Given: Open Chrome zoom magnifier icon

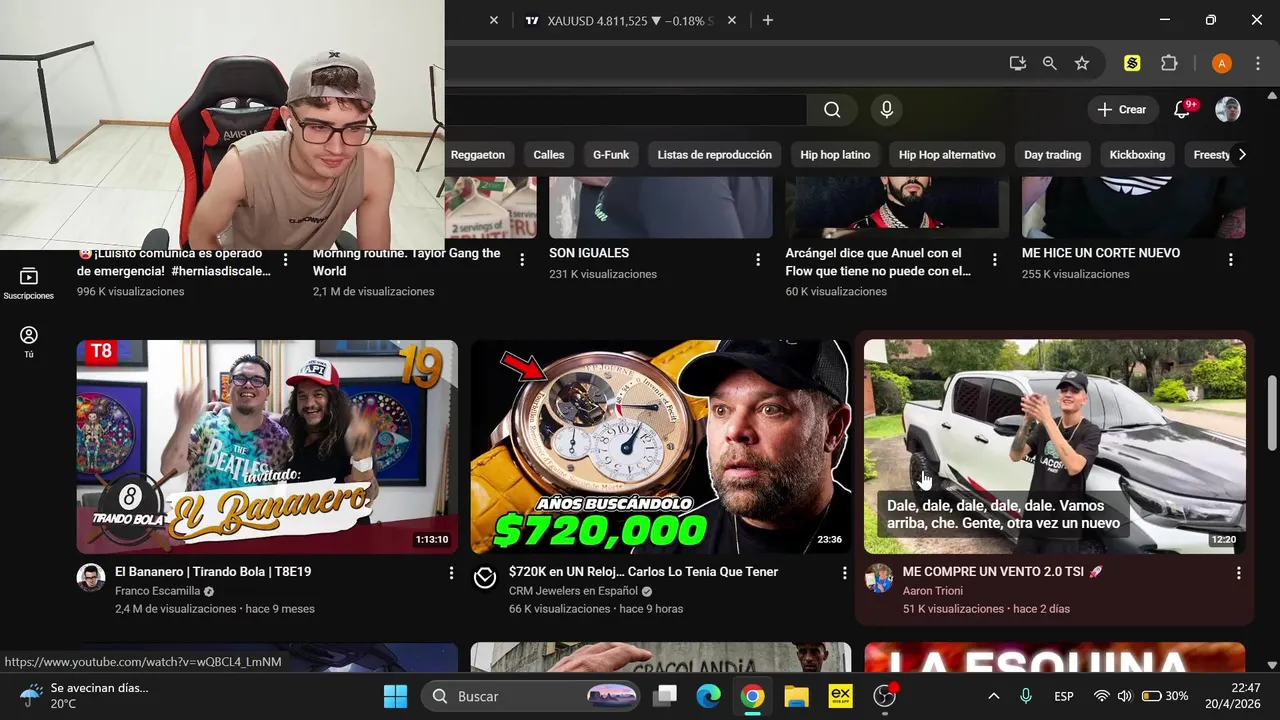Looking at the screenshot, I should coord(1049,63).
